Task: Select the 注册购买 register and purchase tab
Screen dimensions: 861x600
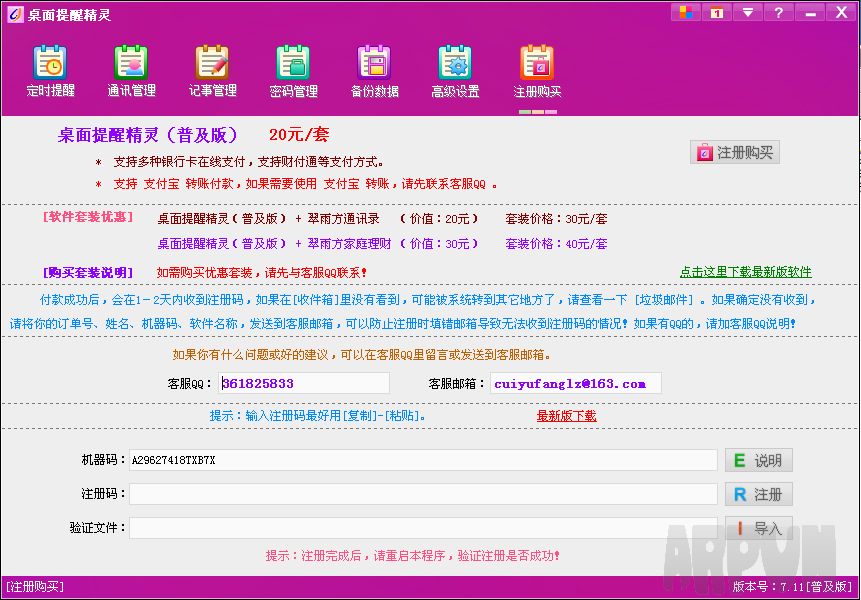Action: [537, 71]
